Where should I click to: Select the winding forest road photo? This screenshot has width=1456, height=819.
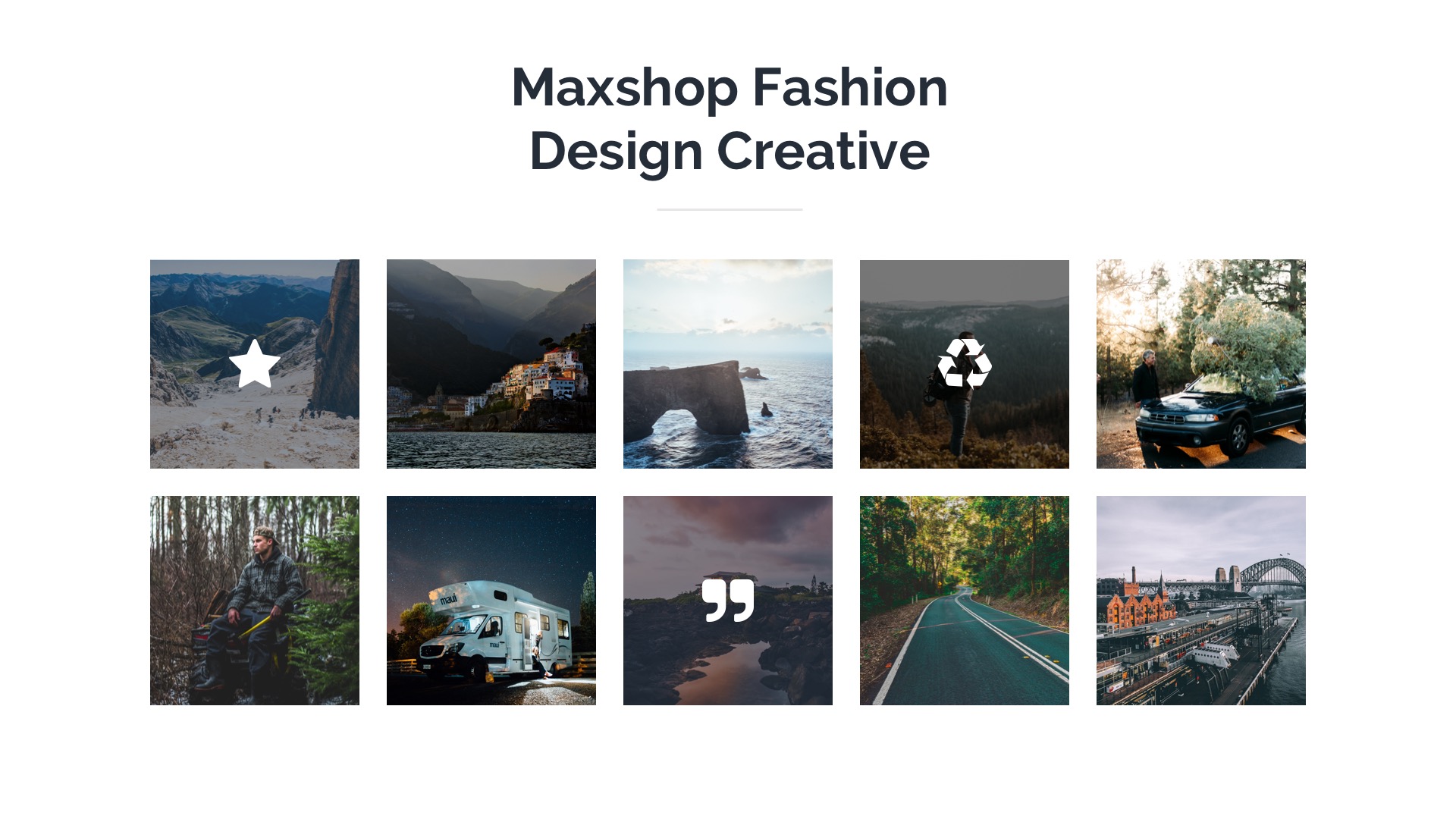tap(965, 601)
